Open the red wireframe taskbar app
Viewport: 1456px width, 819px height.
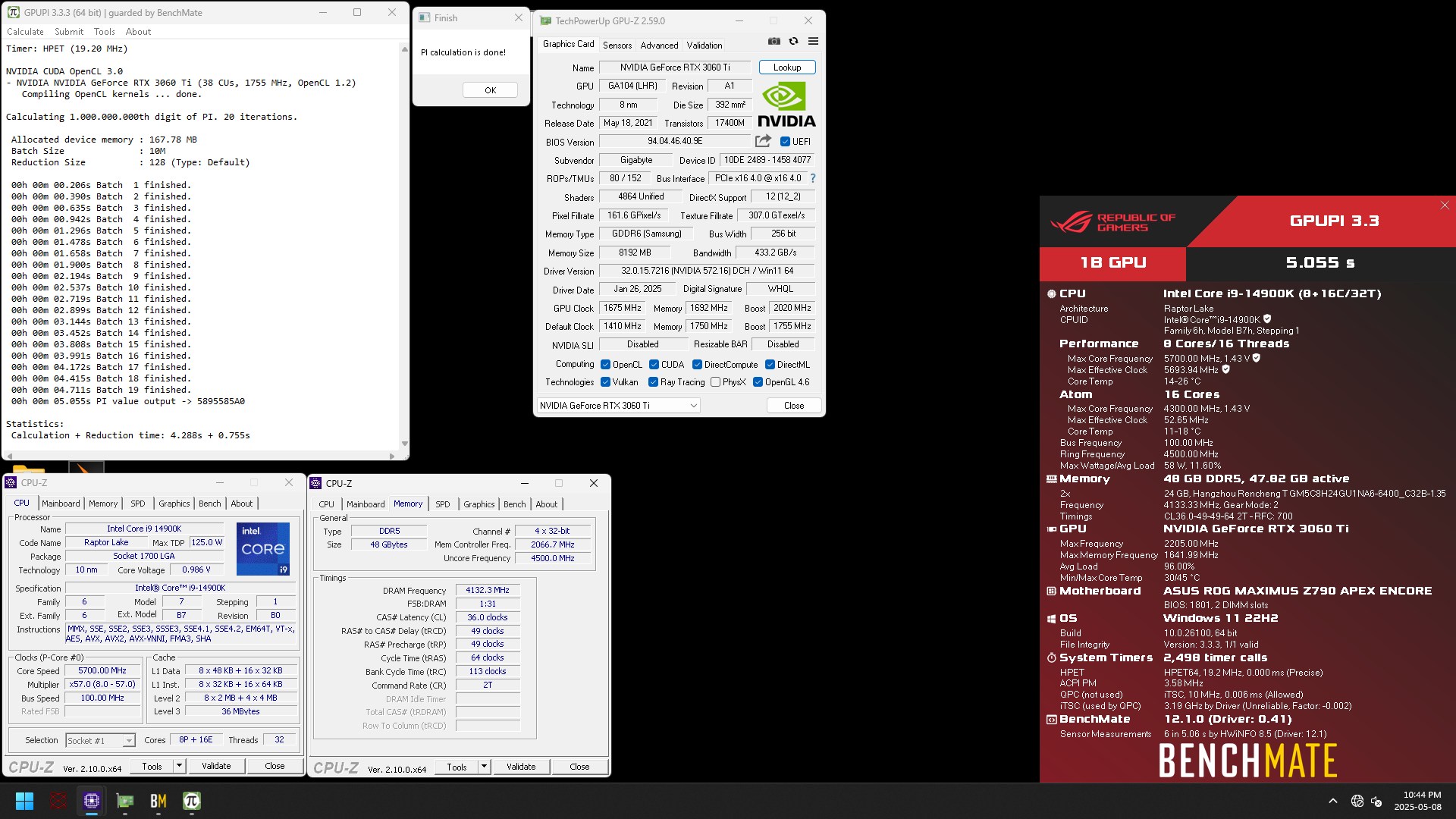pyautogui.click(x=58, y=801)
